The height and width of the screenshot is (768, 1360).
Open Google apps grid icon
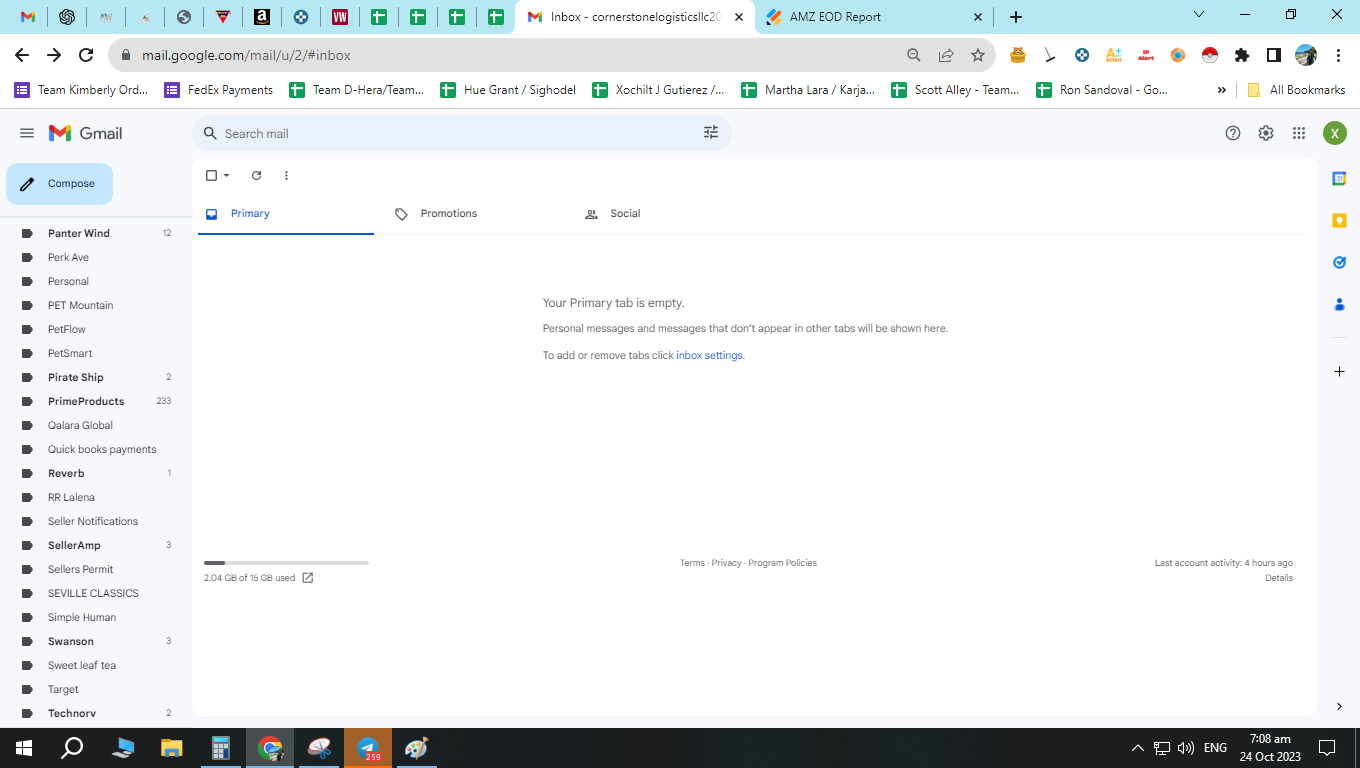tap(1299, 133)
